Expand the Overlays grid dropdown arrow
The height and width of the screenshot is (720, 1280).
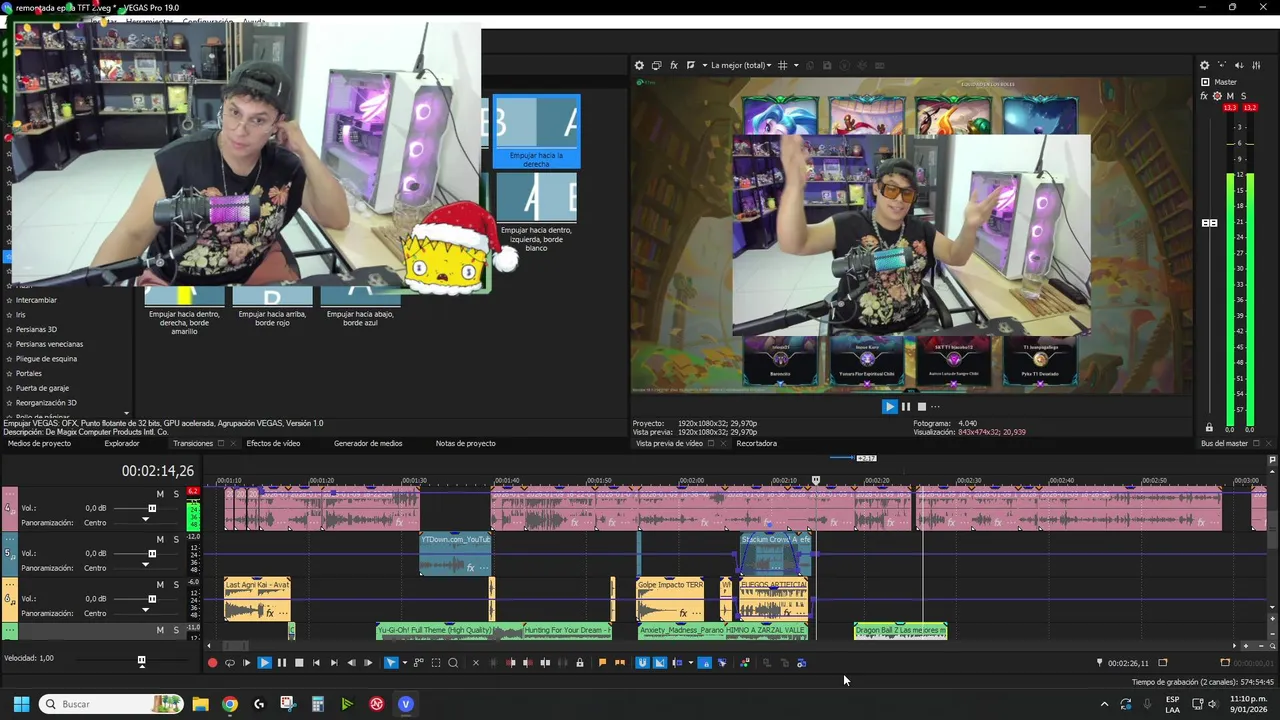point(796,65)
